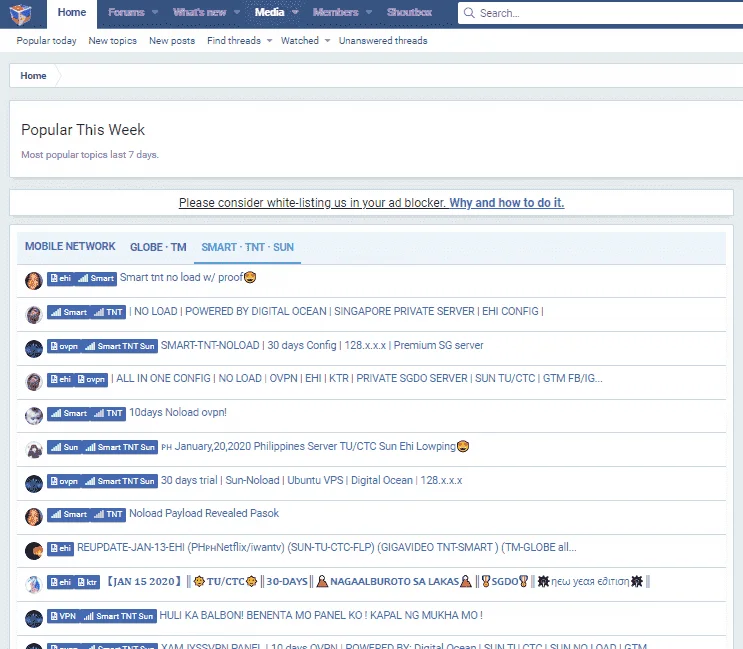Click the Unanswered threads link

[383, 41]
